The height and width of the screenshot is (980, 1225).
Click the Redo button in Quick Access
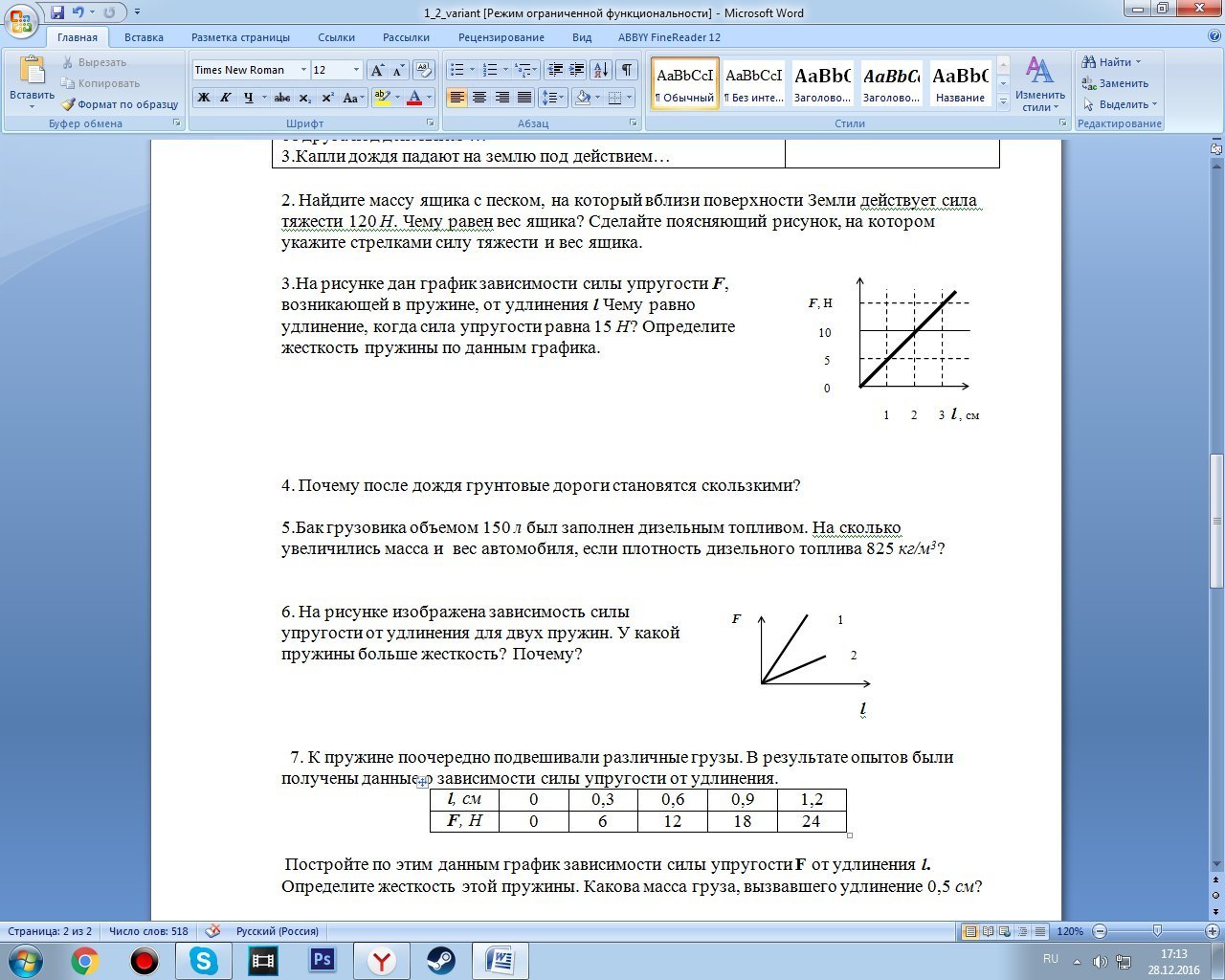pos(109,12)
